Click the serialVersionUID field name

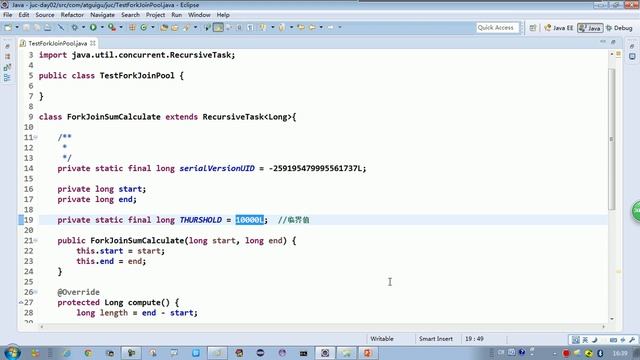(217, 168)
